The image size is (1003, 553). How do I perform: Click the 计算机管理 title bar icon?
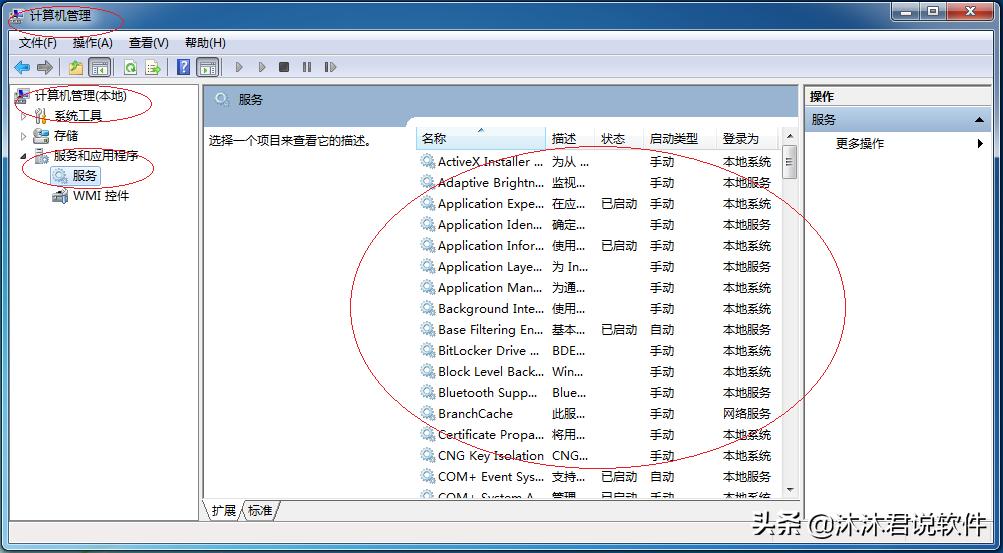coord(17,15)
